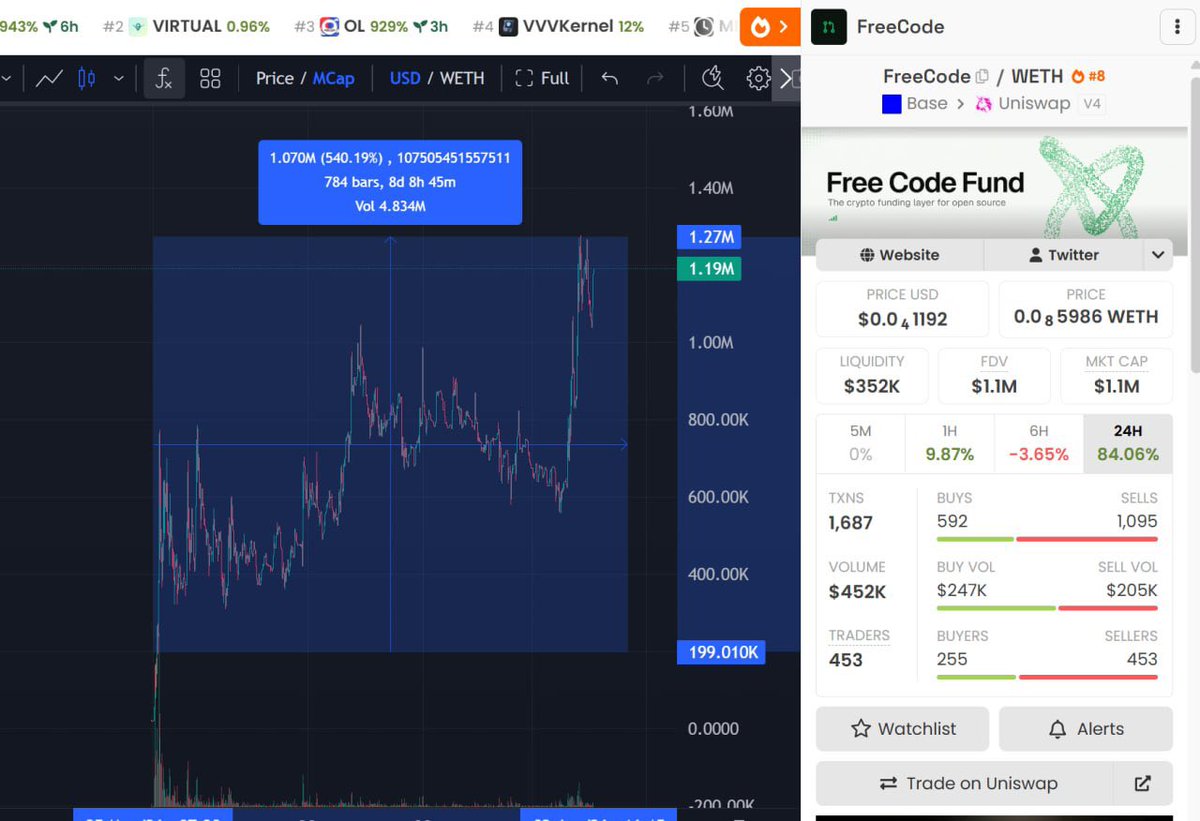Collapse the side panel arrow
The height and width of the screenshot is (821, 1200).
[787, 78]
